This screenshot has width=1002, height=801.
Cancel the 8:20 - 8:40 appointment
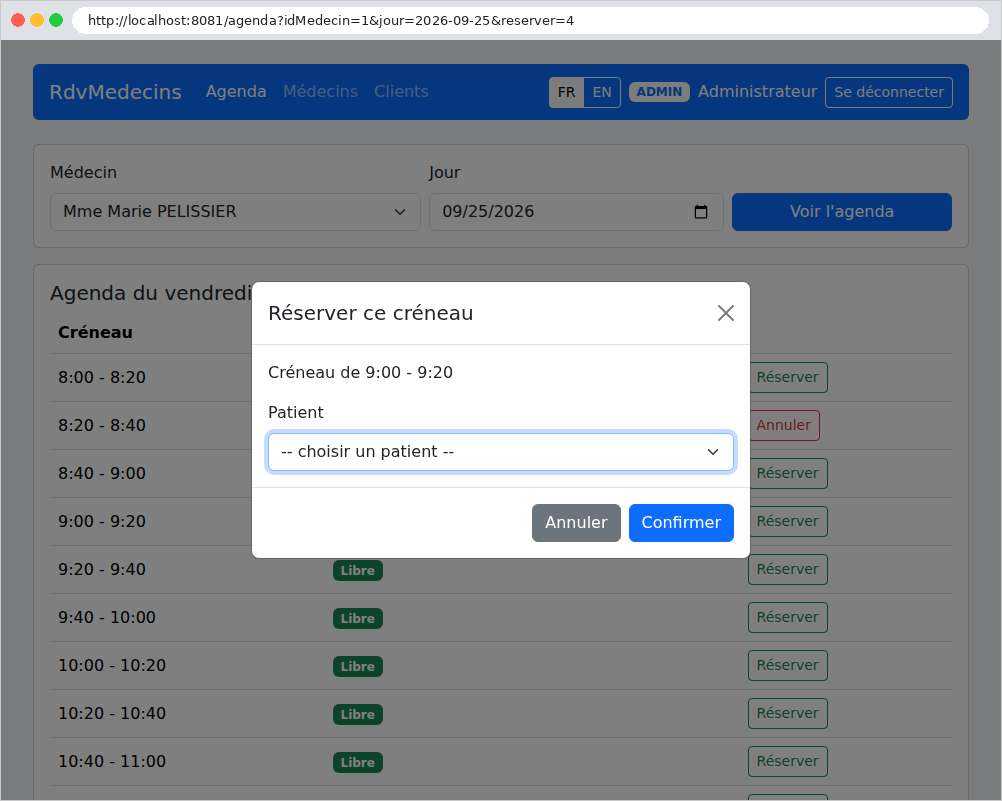point(783,425)
